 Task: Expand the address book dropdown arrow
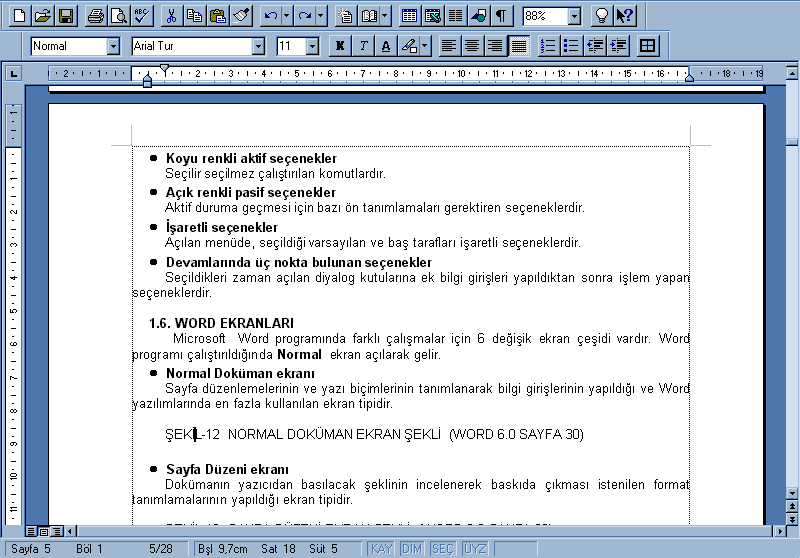[x=385, y=16]
